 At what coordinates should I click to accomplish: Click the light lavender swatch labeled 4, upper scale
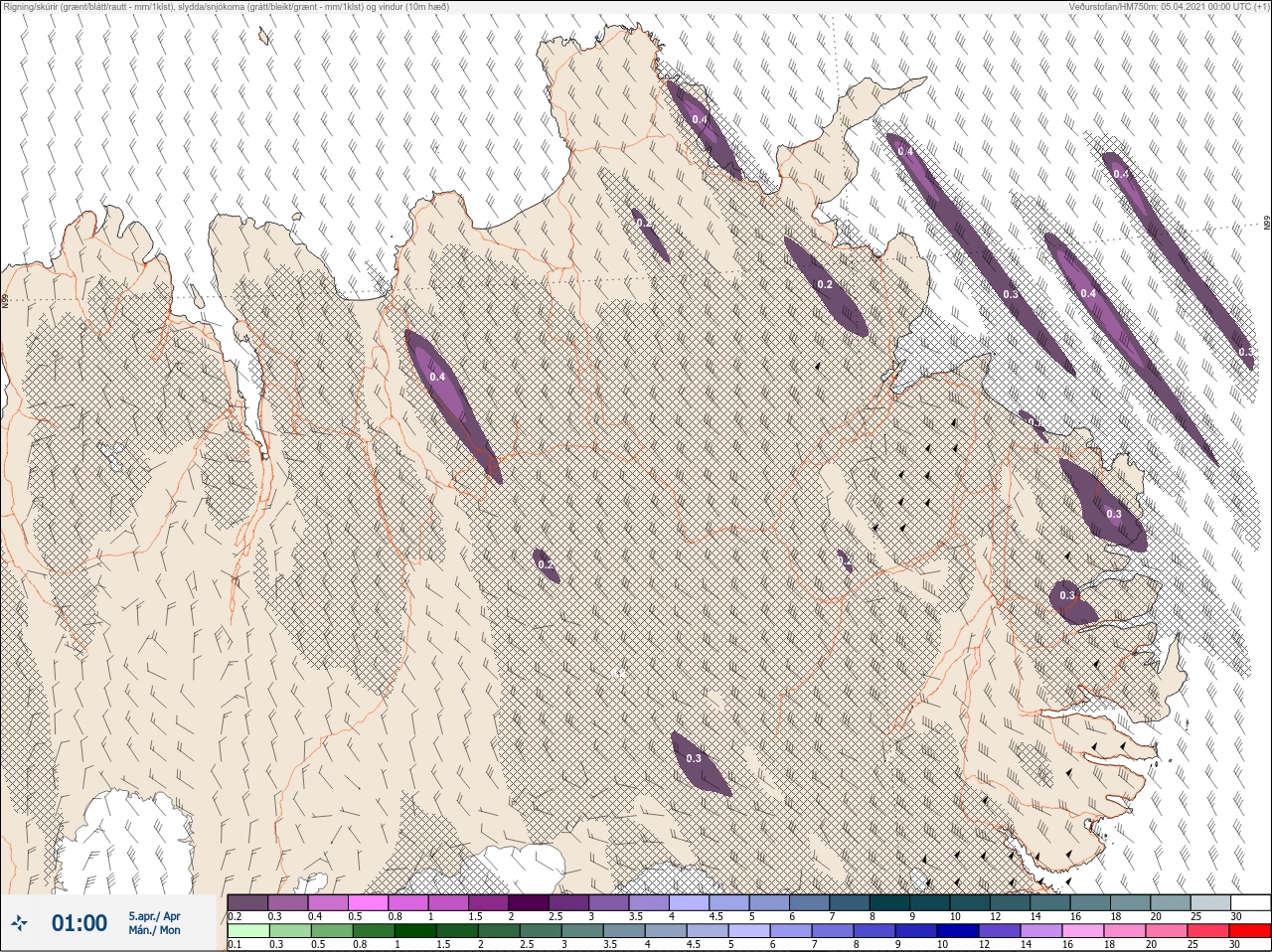(689, 902)
